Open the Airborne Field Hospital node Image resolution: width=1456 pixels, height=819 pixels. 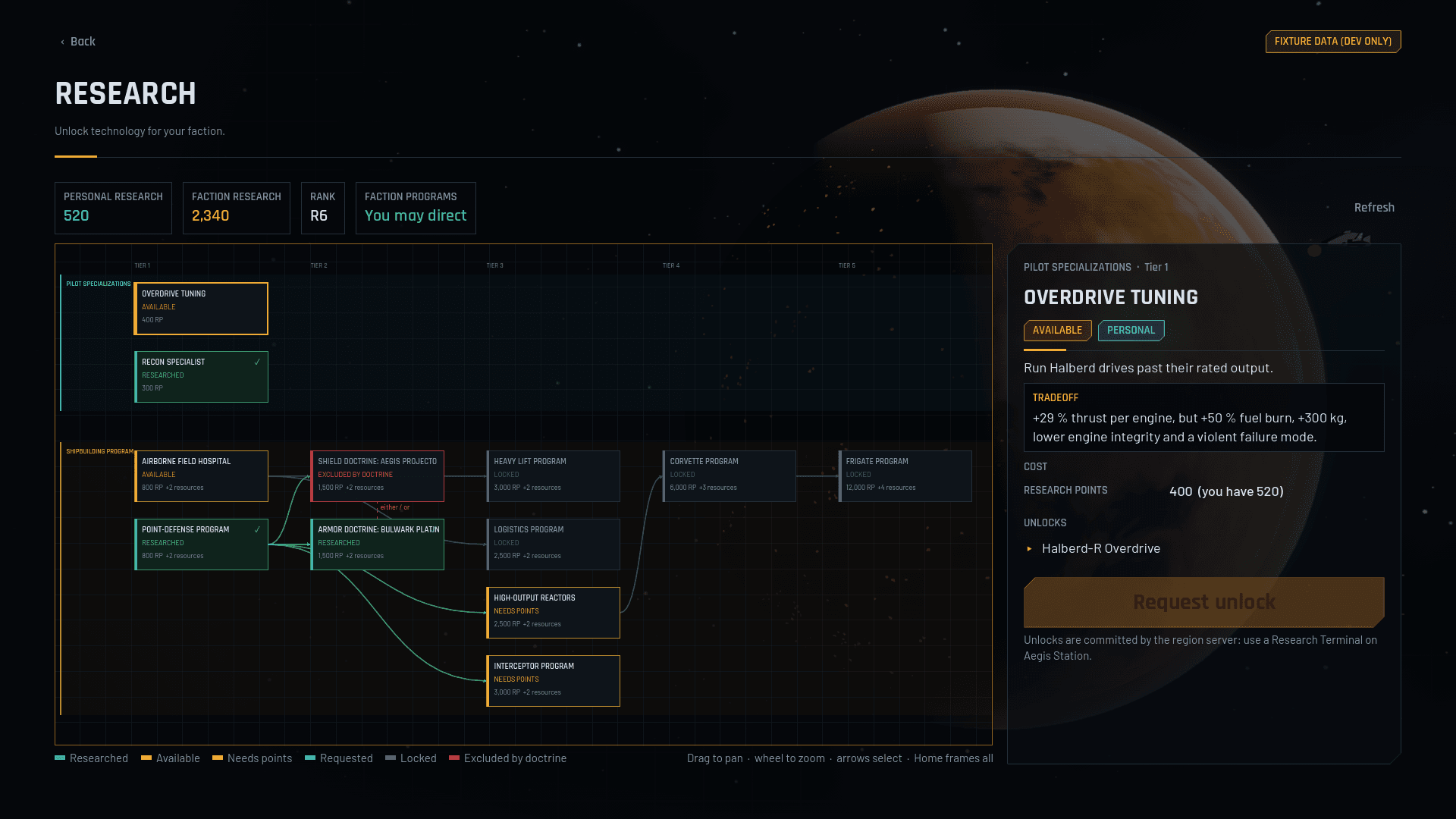(x=201, y=476)
